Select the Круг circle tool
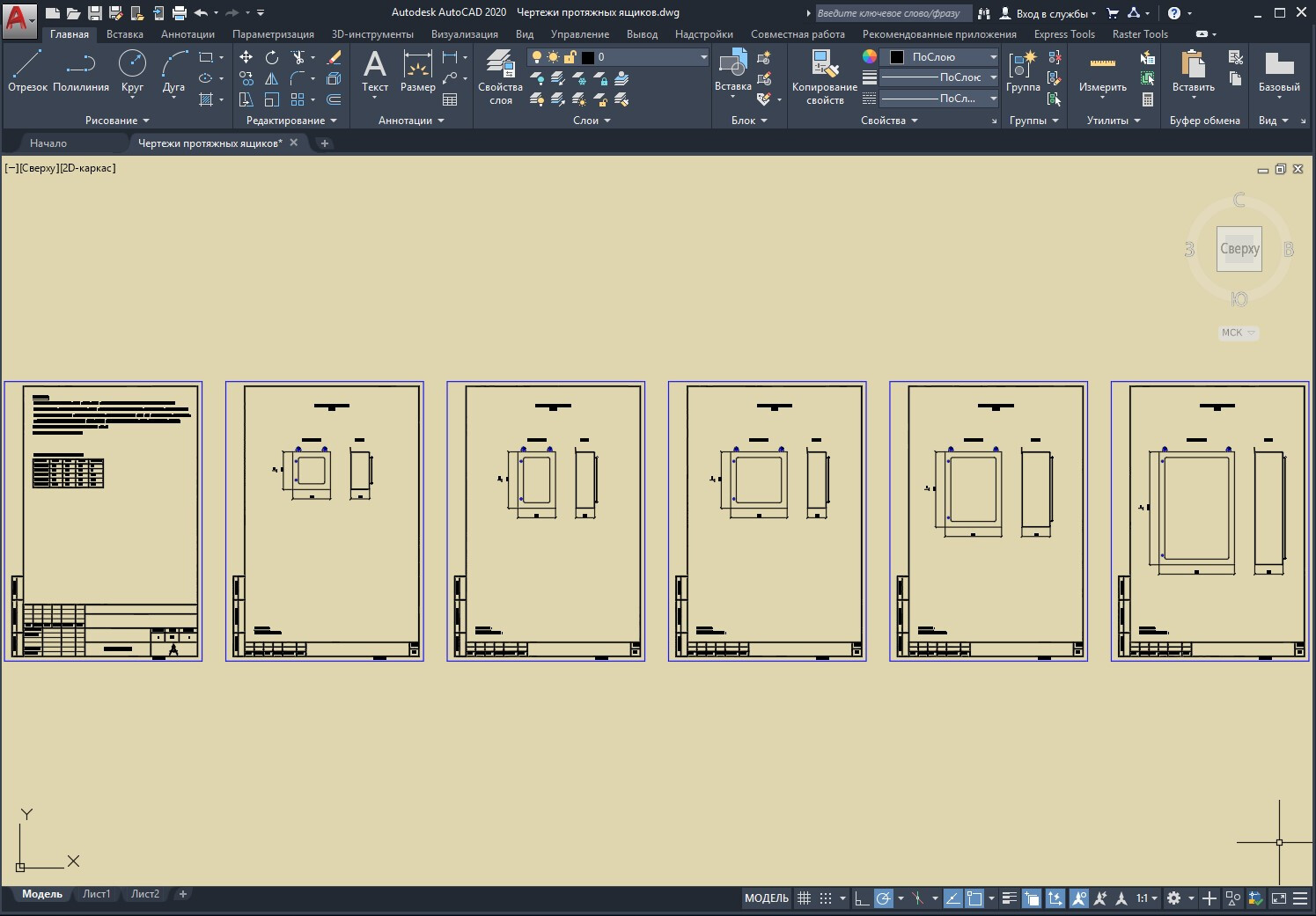 tap(132, 71)
